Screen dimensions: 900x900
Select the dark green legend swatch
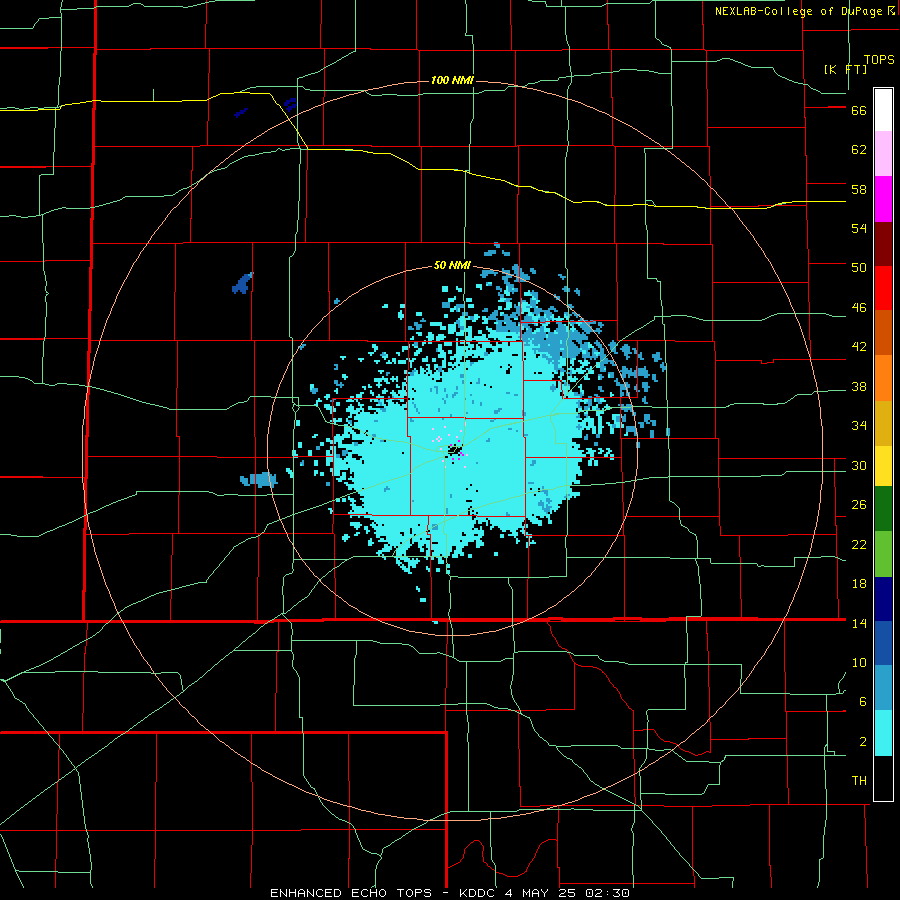tap(883, 509)
